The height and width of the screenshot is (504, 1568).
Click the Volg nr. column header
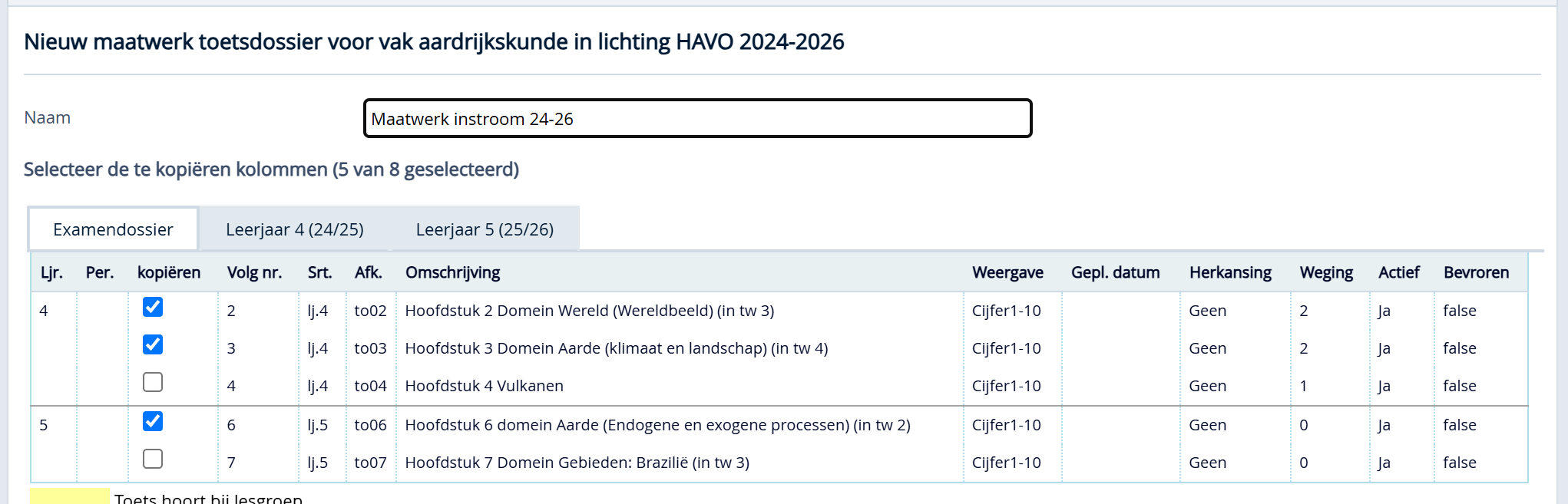254,272
